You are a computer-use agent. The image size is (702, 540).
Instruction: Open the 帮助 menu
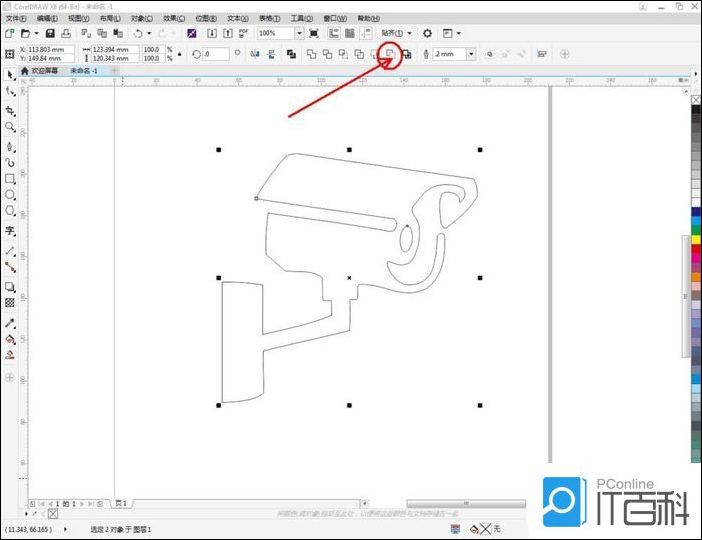click(368, 18)
